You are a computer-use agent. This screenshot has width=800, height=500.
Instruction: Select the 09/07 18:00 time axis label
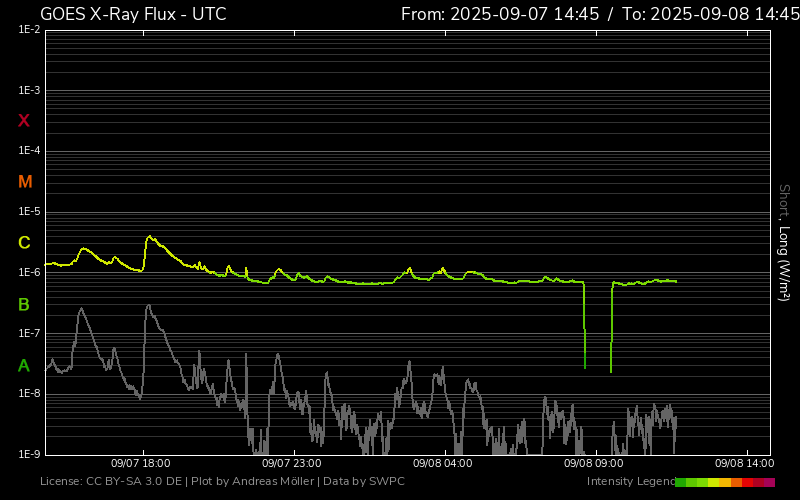[x=140, y=464]
